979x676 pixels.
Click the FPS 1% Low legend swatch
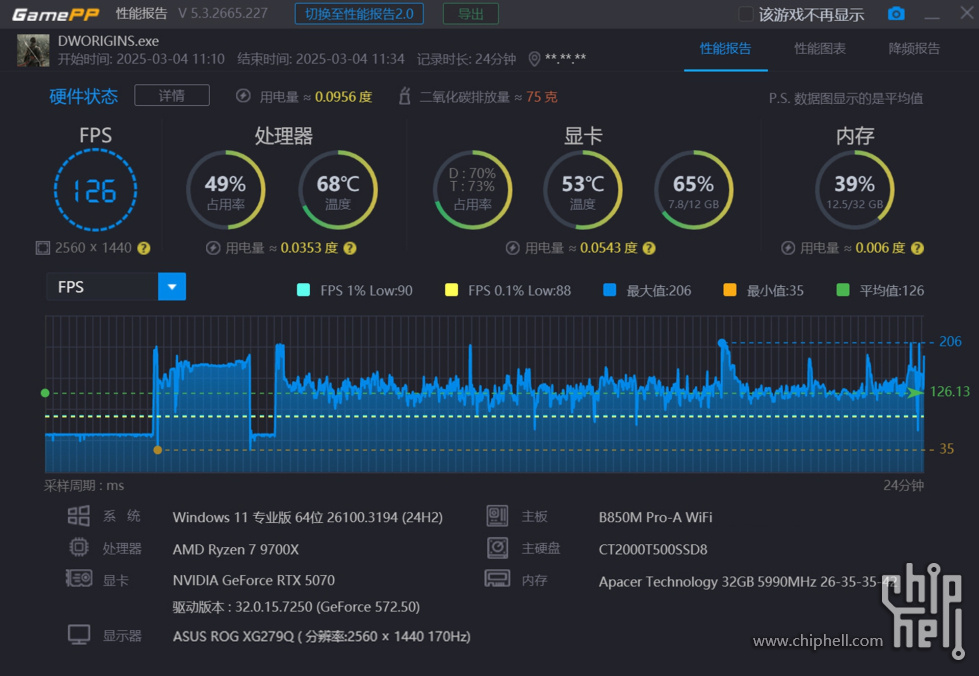[303, 290]
